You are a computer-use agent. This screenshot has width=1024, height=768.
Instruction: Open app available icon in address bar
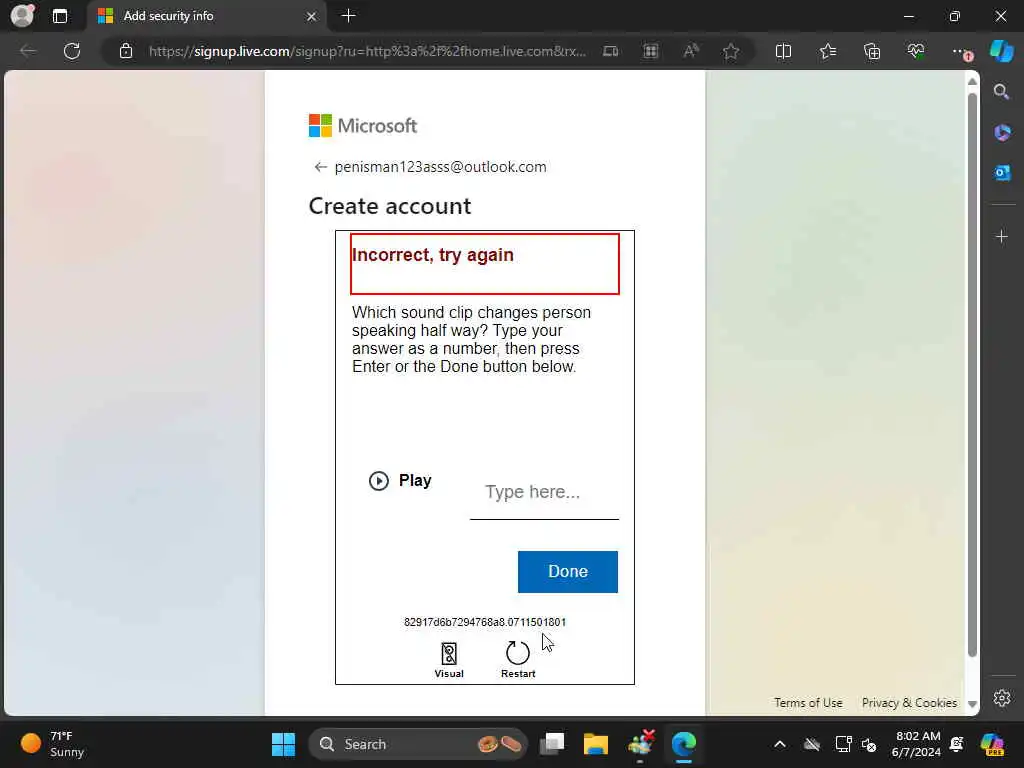(x=611, y=51)
